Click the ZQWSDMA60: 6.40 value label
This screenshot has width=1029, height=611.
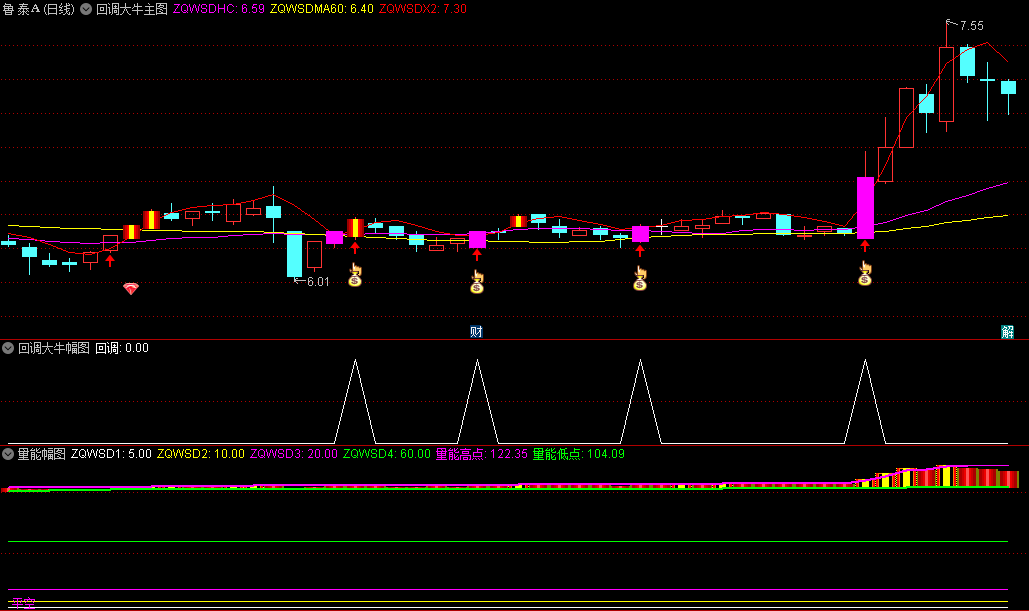point(322,9)
